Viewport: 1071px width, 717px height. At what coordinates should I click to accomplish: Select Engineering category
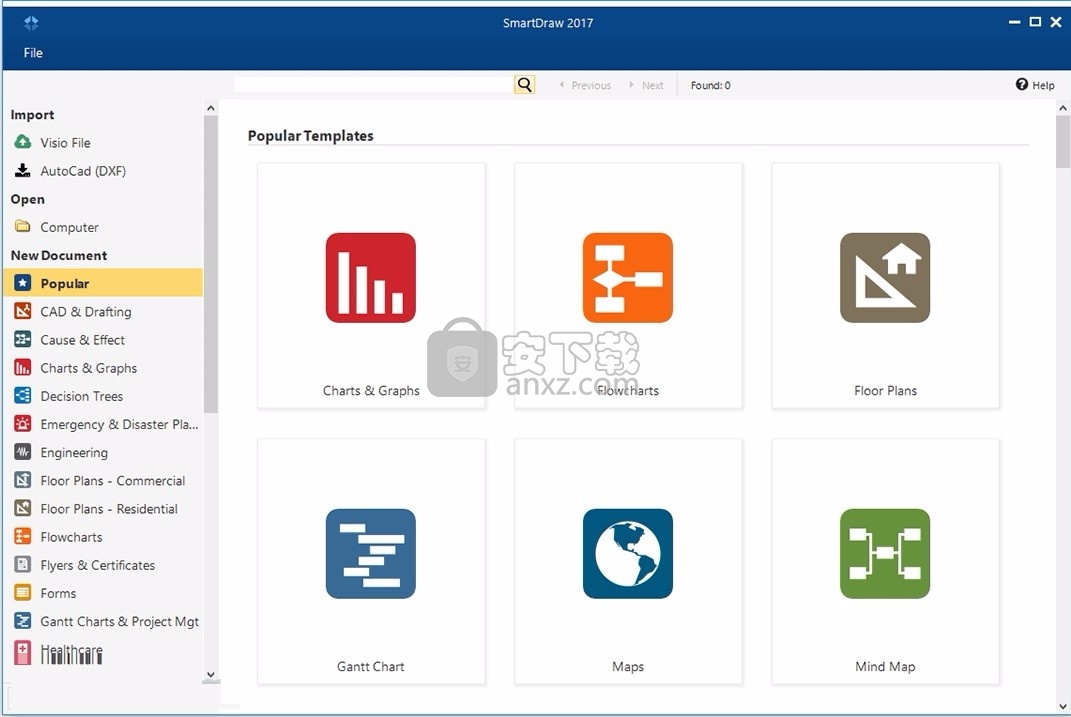point(74,452)
